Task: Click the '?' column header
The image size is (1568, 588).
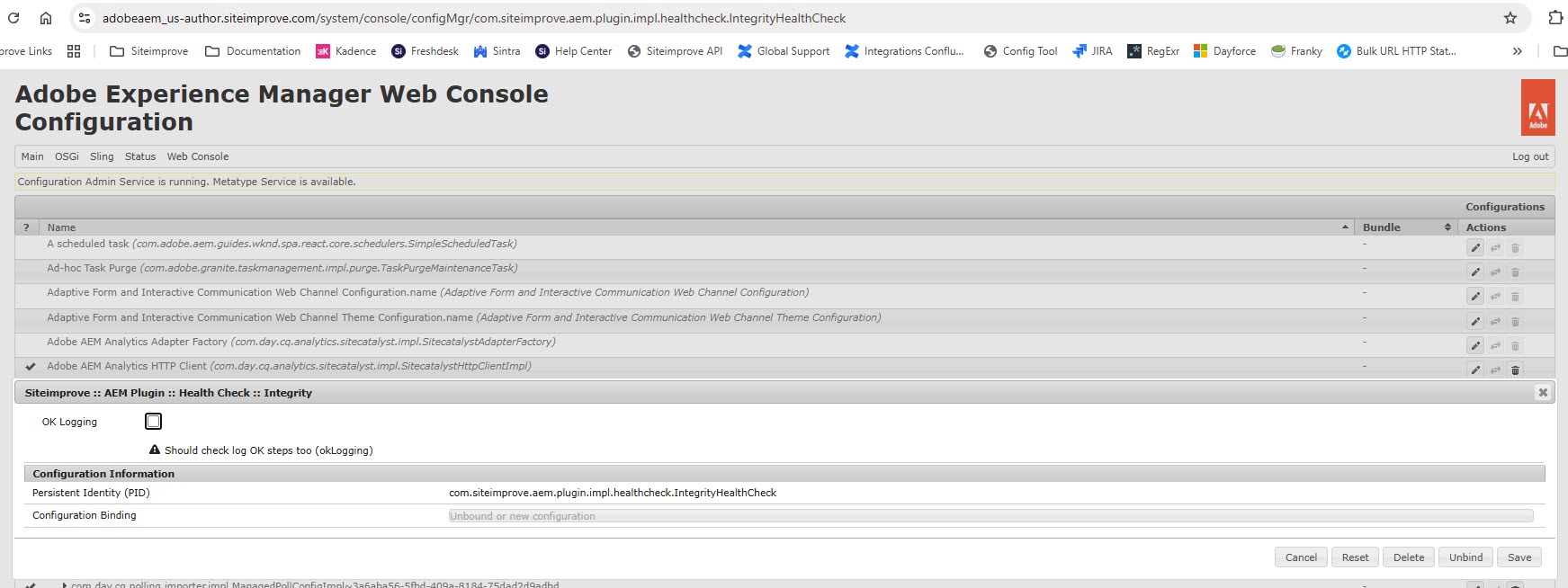Action: 26,227
